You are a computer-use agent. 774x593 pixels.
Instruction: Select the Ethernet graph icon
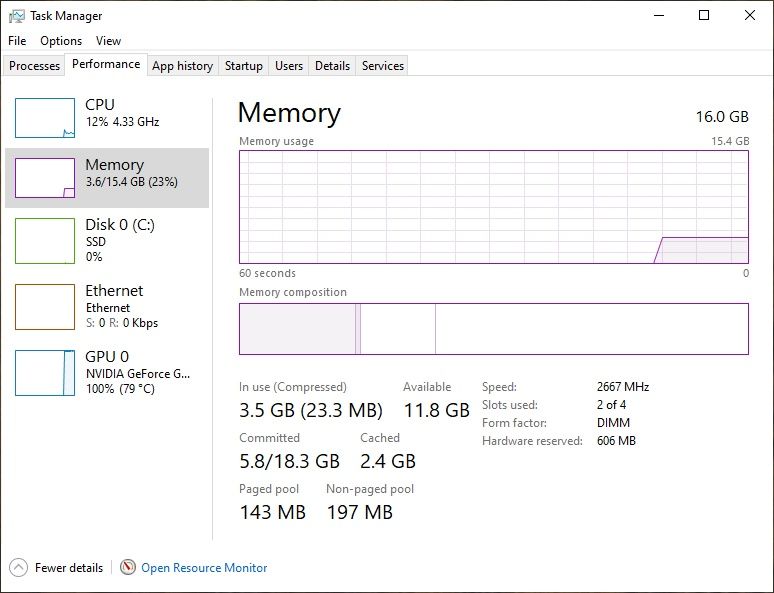pyautogui.click(x=44, y=307)
